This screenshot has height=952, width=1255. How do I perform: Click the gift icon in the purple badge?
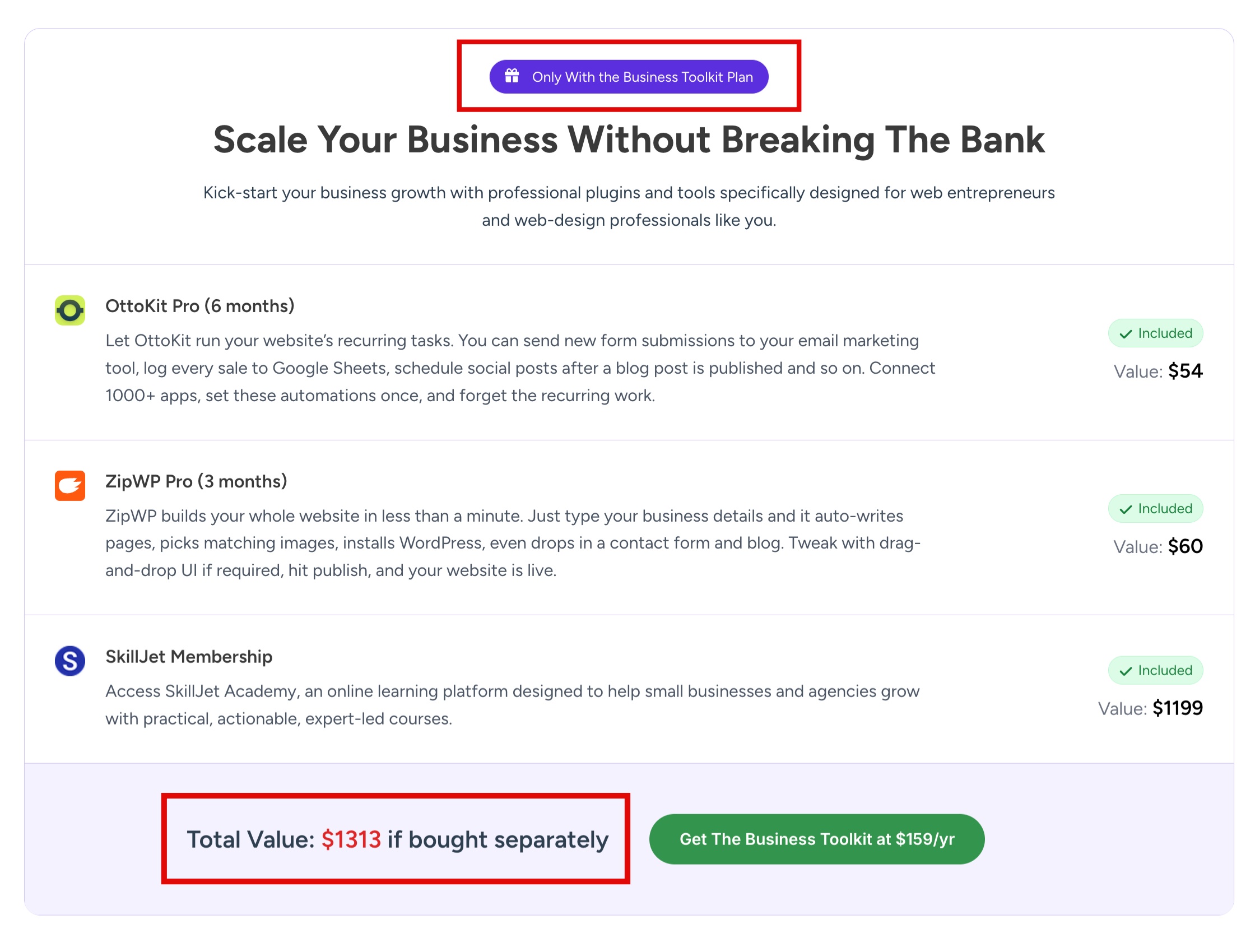(x=512, y=76)
